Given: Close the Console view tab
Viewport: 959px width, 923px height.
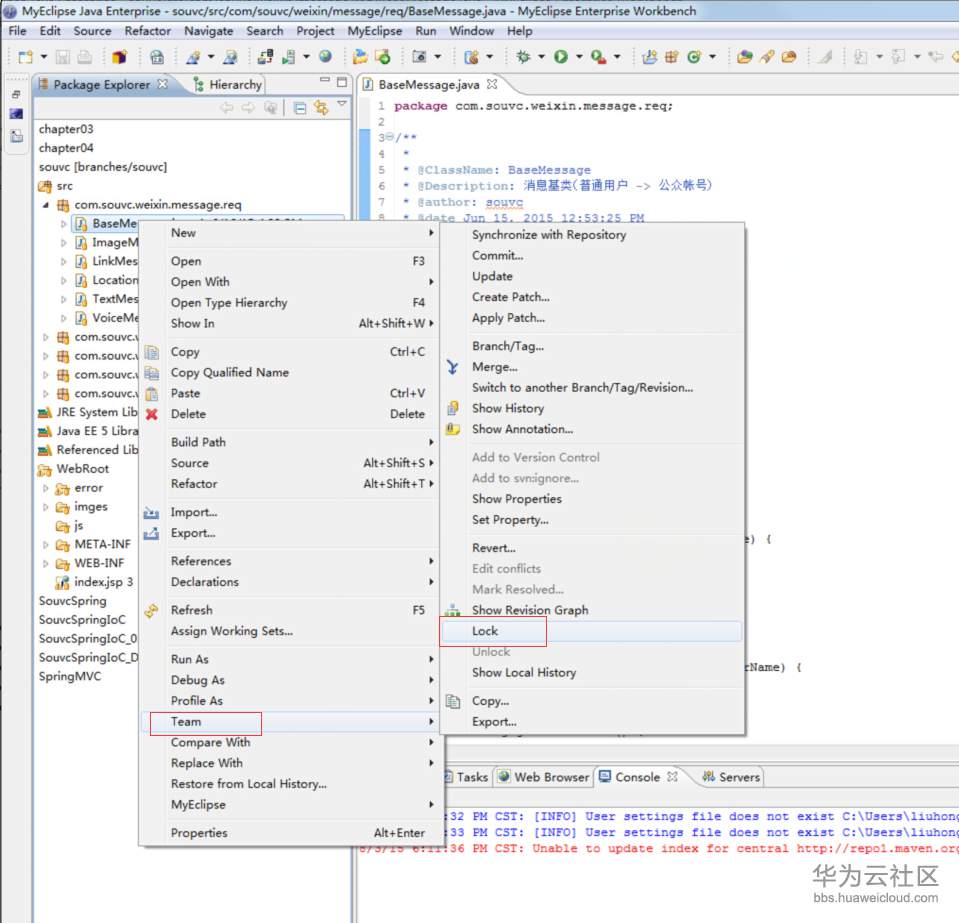Looking at the screenshot, I should [x=672, y=776].
